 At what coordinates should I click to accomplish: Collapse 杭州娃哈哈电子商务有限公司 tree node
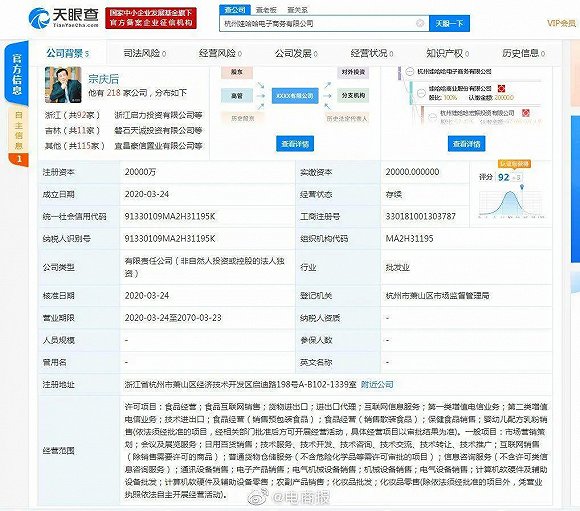tap(409, 71)
